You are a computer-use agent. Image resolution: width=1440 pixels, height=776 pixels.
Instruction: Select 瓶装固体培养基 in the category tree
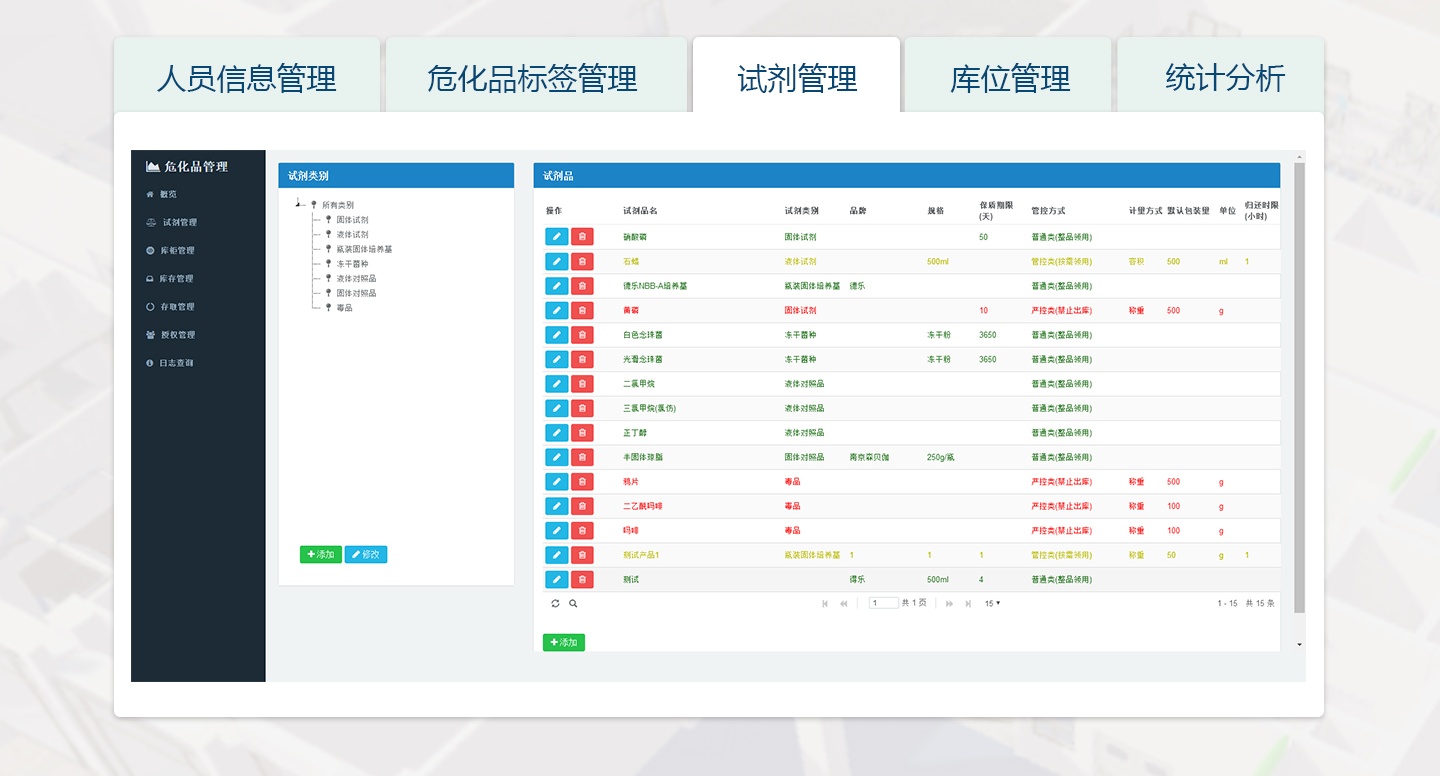click(x=364, y=249)
